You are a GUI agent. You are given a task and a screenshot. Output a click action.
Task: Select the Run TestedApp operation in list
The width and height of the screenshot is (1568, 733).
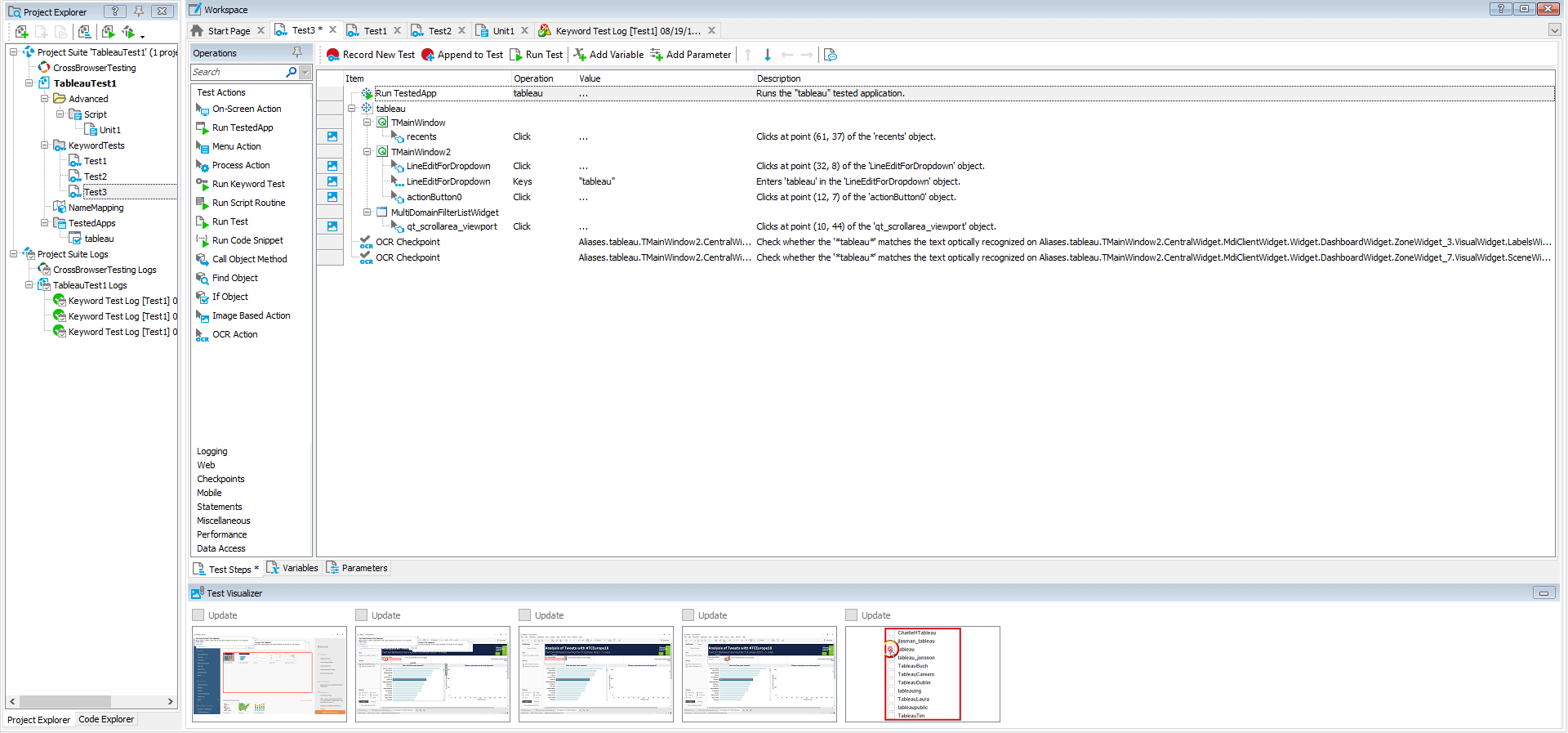click(234, 127)
